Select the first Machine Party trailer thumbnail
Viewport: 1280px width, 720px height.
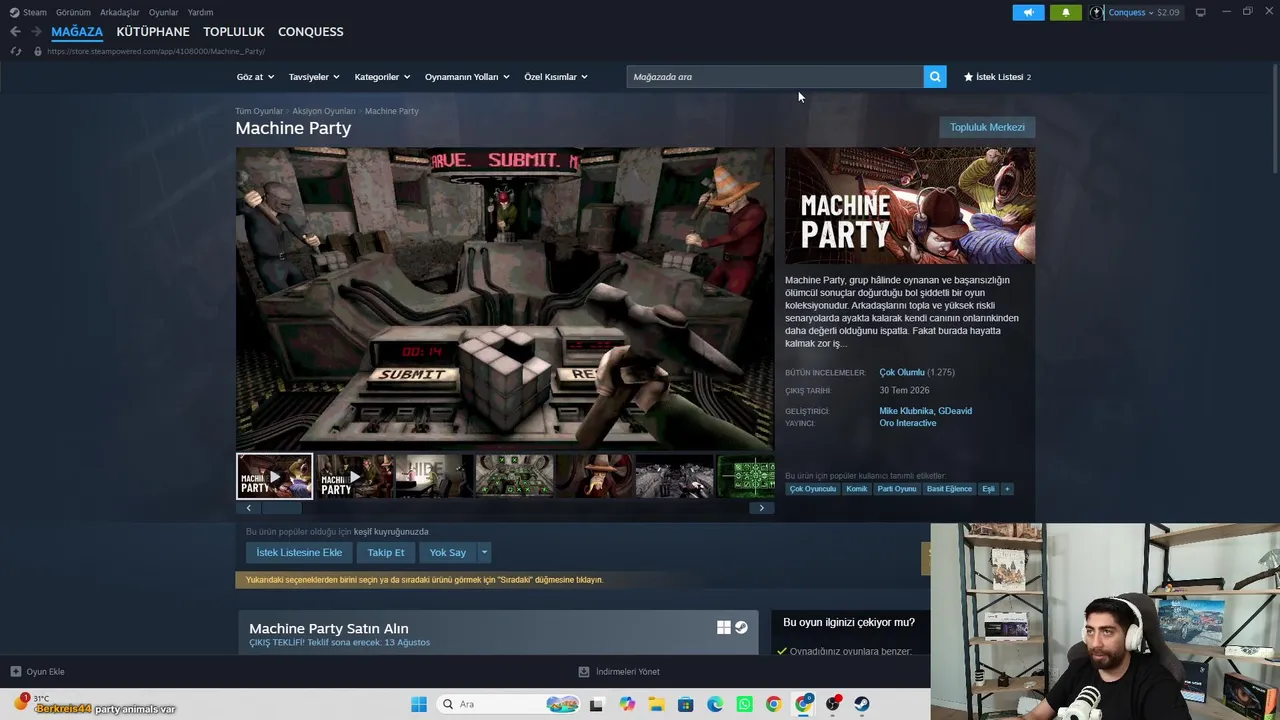pos(274,476)
